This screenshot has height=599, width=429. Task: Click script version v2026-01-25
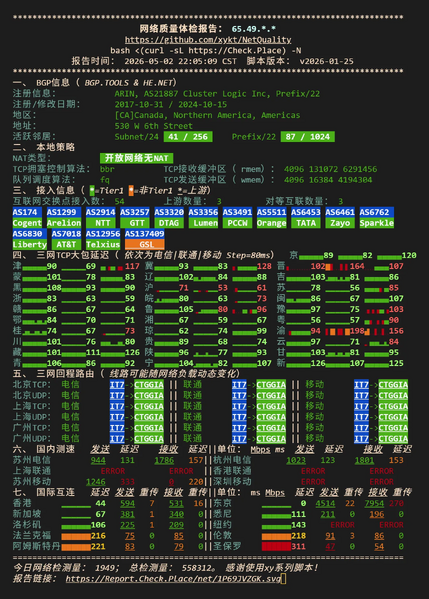[326, 61]
